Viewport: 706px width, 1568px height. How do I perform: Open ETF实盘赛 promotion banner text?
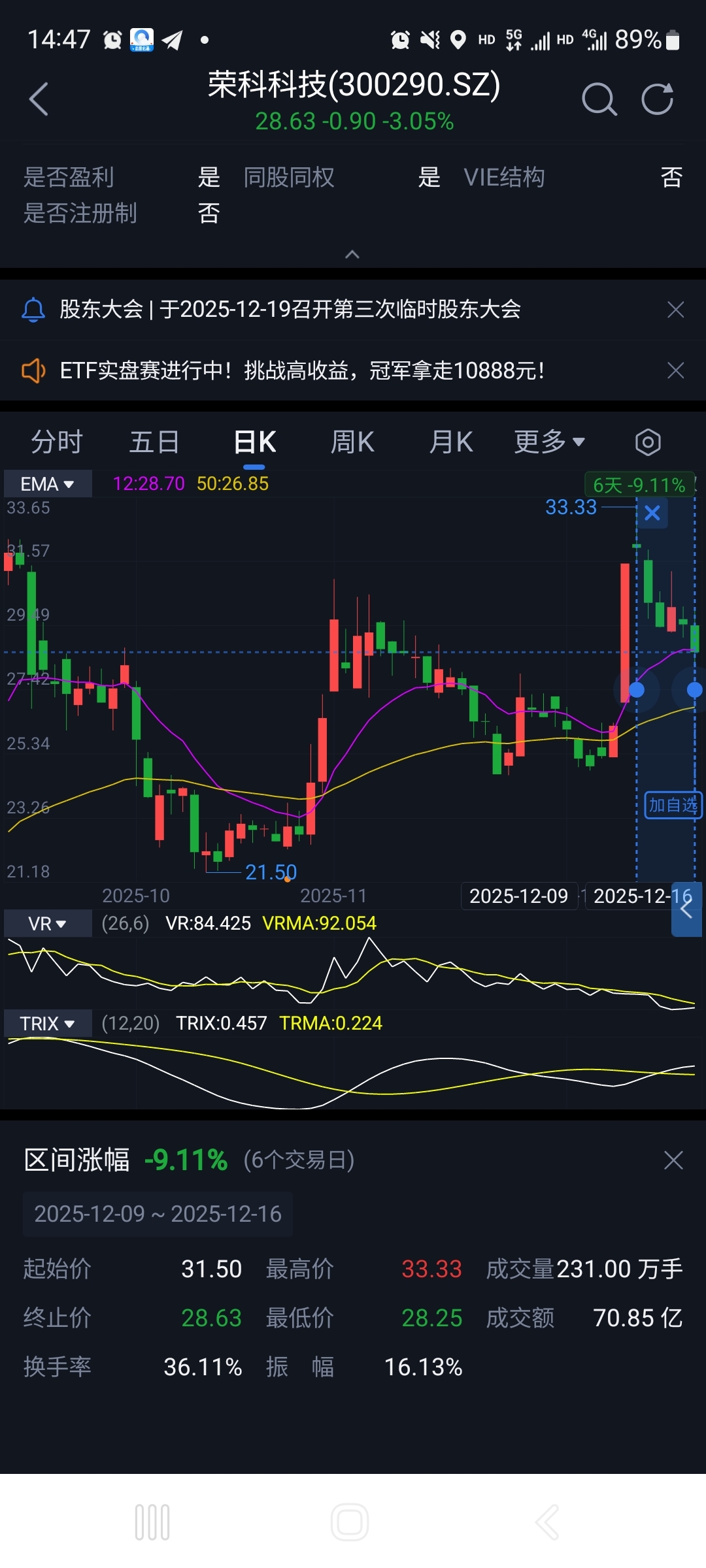pyautogui.click(x=302, y=370)
